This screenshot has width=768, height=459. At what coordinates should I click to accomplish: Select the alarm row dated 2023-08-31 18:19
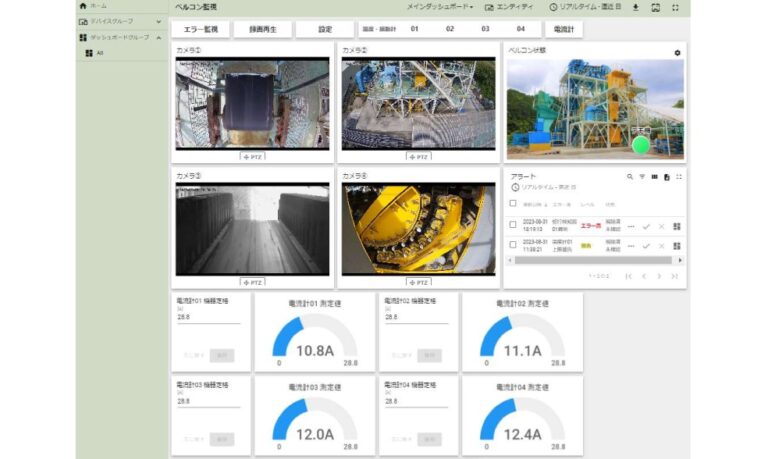point(513,225)
